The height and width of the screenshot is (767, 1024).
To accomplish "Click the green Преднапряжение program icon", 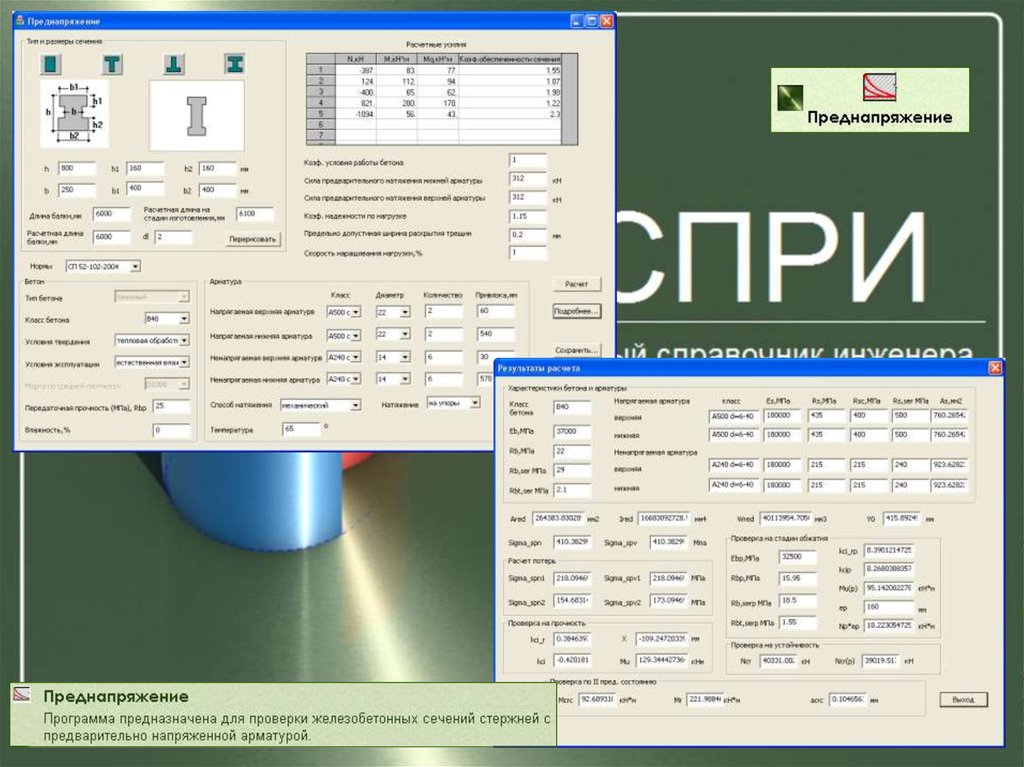I will 792,96.
